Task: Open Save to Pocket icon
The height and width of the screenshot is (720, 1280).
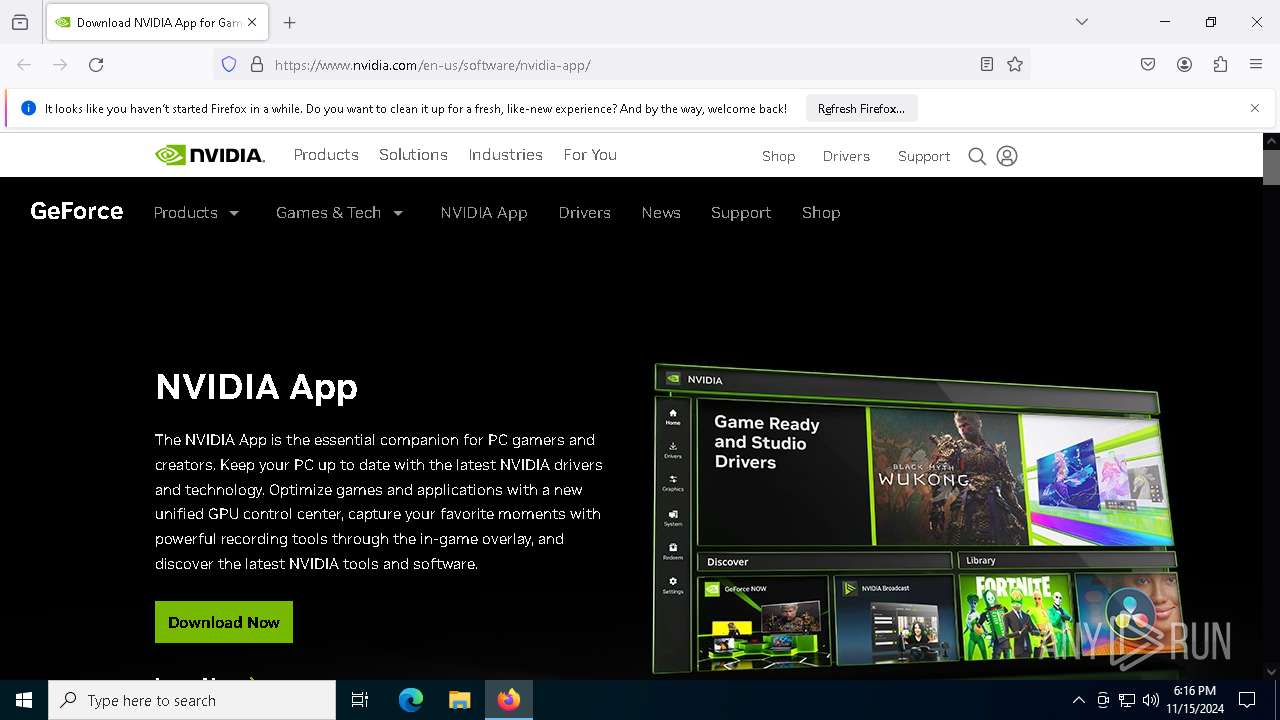Action: tap(1148, 65)
